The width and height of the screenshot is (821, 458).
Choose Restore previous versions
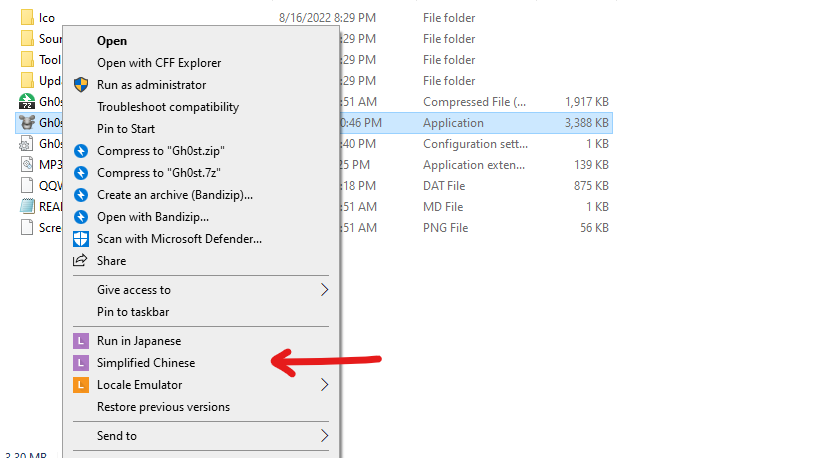[163, 407]
